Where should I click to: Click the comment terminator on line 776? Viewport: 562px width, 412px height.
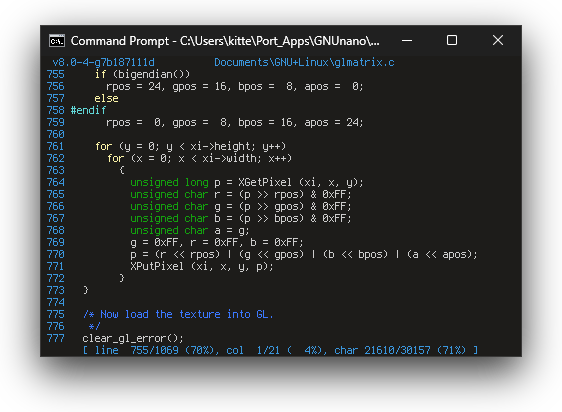pos(95,326)
